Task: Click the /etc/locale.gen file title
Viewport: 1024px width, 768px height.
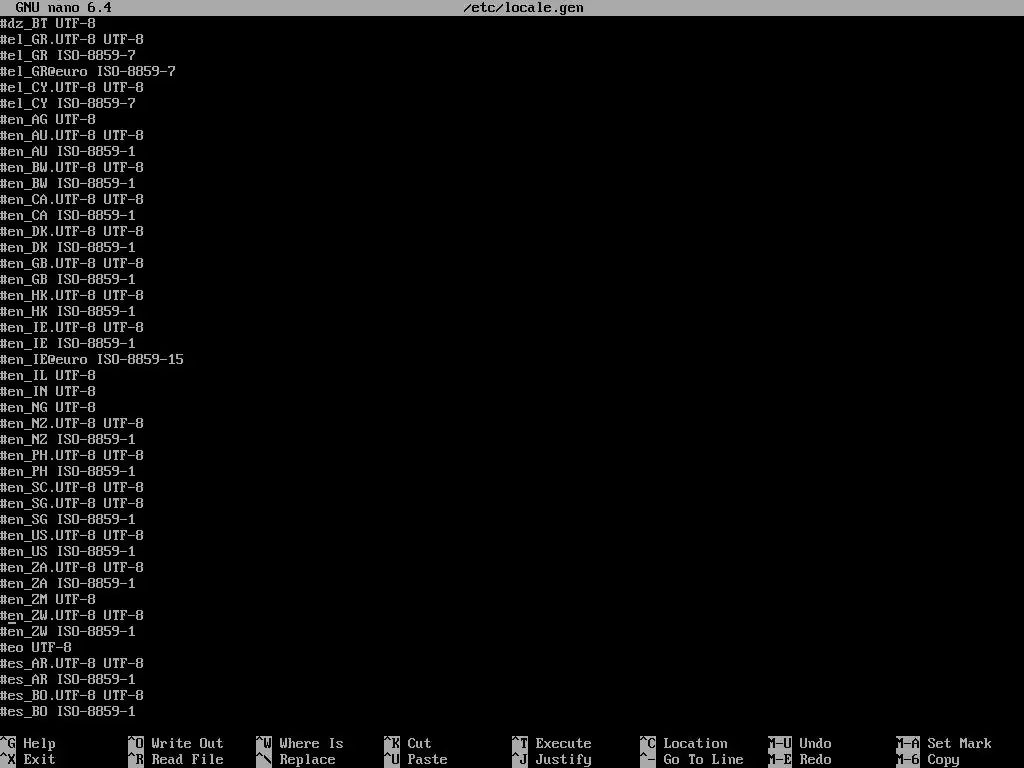Action: pyautogui.click(x=523, y=8)
